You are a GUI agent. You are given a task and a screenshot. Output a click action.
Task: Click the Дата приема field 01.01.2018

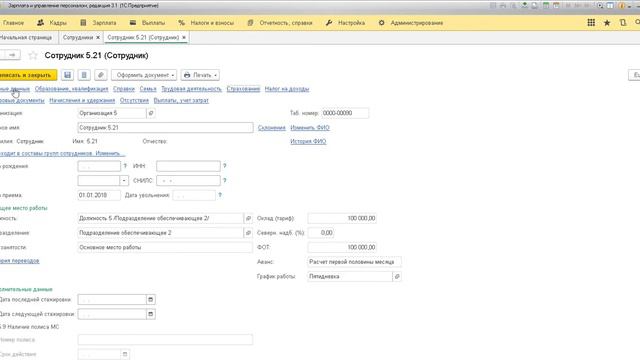pos(99,195)
